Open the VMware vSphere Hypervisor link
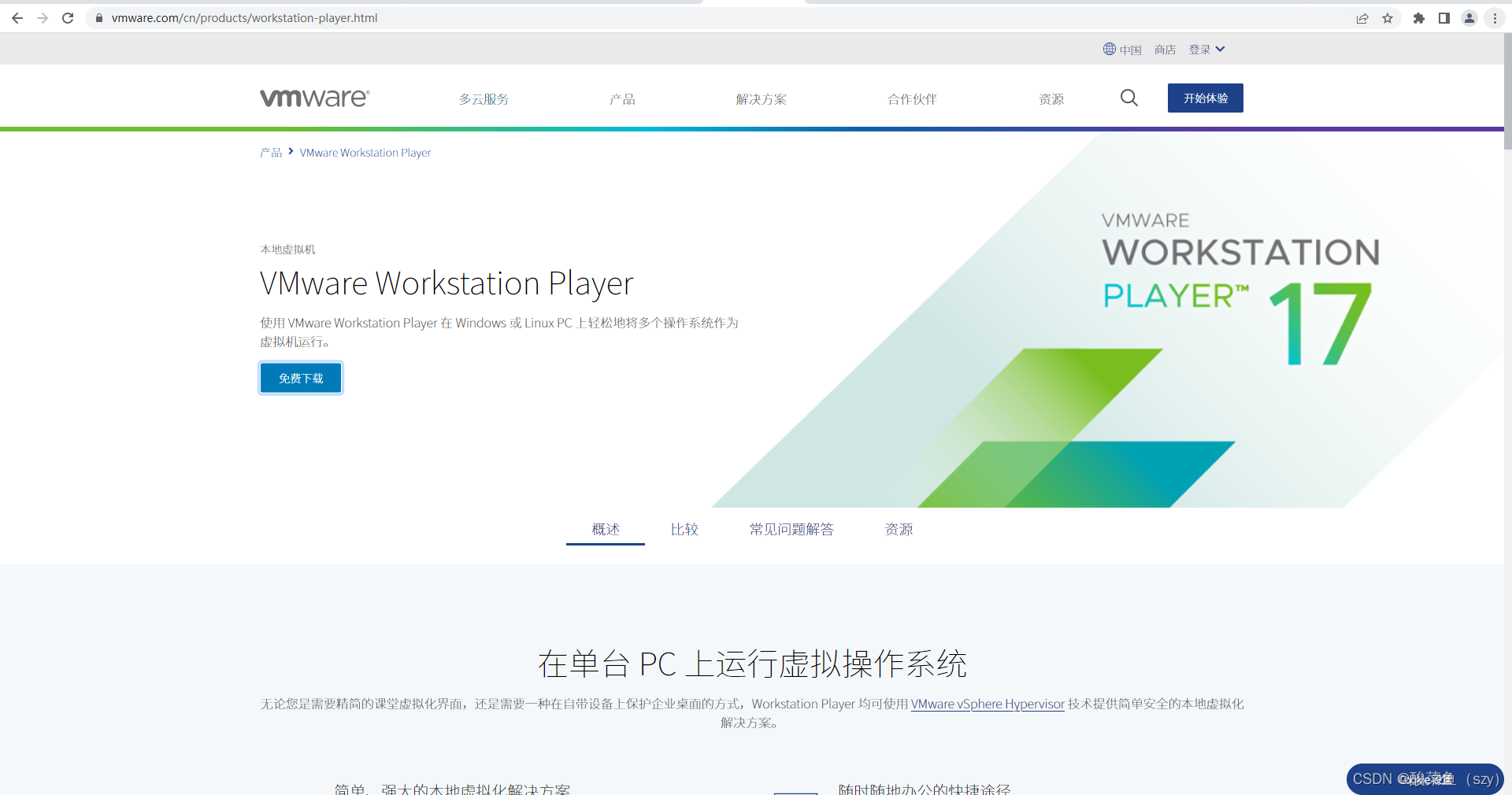1512x795 pixels. [x=987, y=704]
